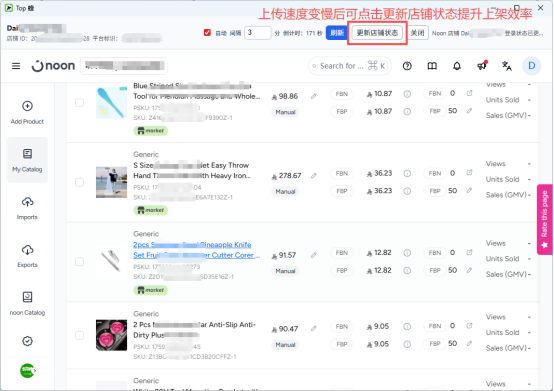Open Add Product in the sidebar
Image resolution: width=554 pixels, height=391 pixels.
click(27, 113)
